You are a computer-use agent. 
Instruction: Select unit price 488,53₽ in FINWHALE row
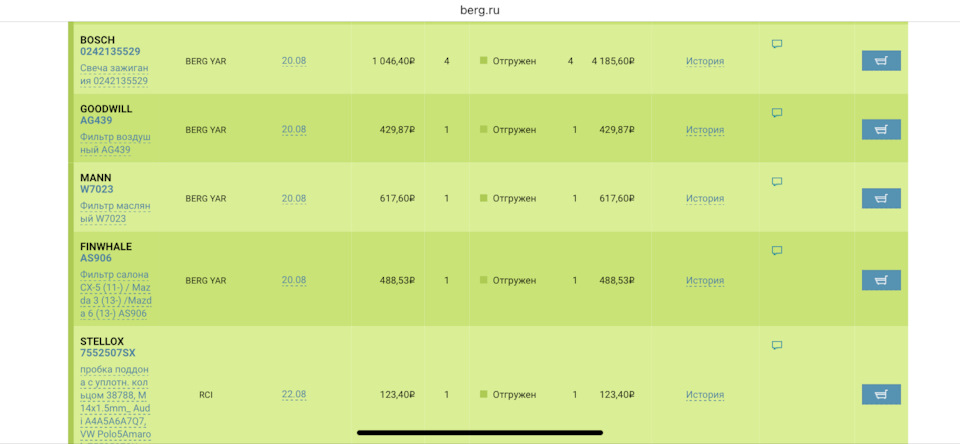pos(397,280)
